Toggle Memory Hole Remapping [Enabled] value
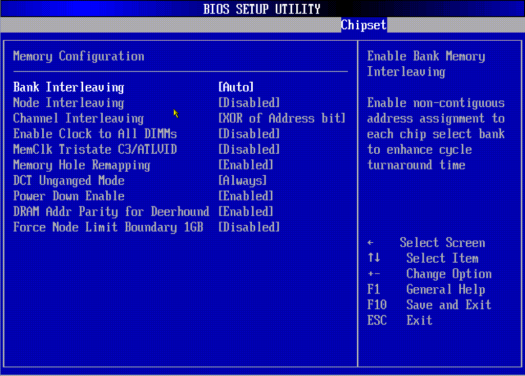The image size is (525, 376). click(x=246, y=165)
